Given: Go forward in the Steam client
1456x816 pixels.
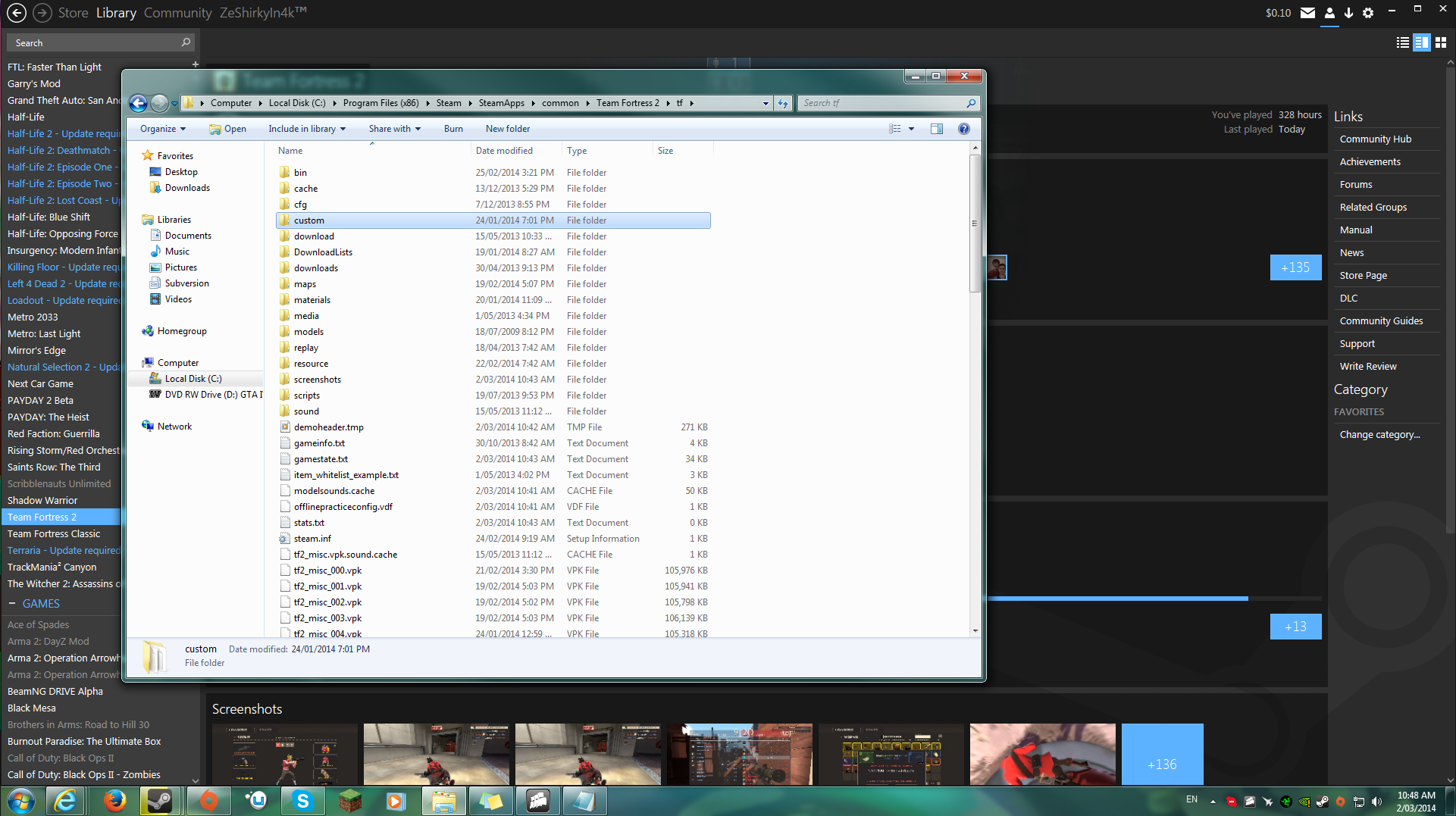Looking at the screenshot, I should pos(42,13).
